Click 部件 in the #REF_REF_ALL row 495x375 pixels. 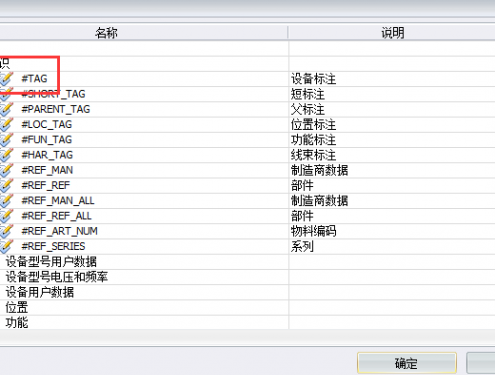tap(302, 216)
